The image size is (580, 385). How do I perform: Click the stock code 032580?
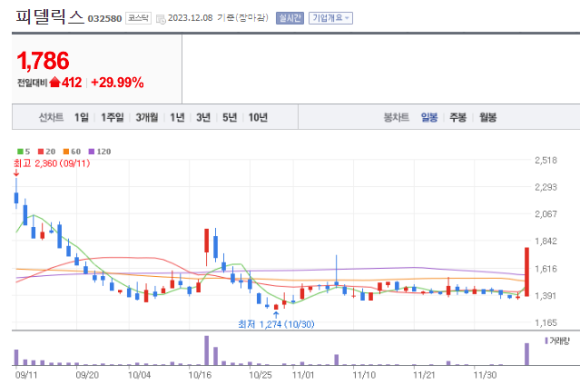(x=105, y=19)
